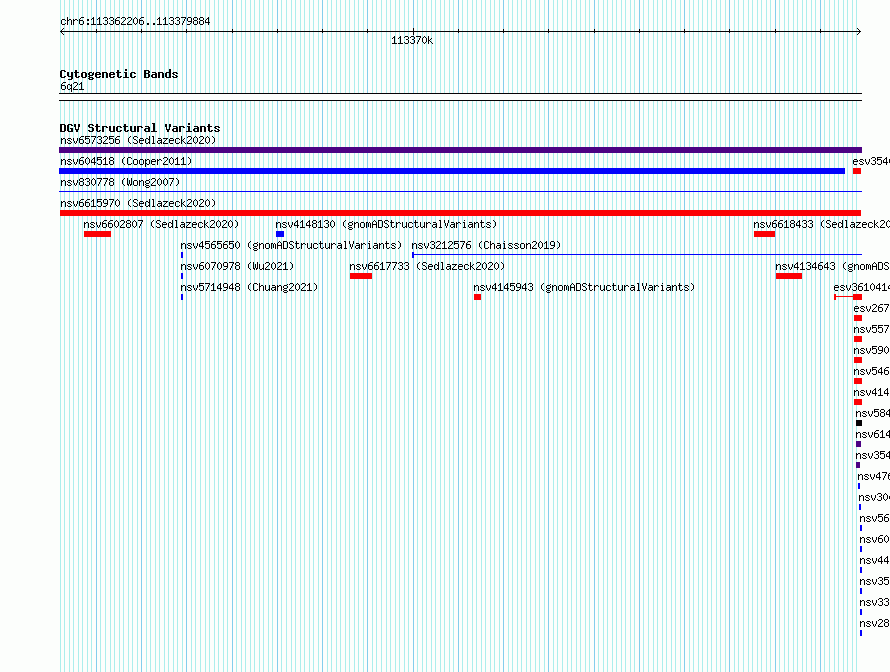The width and height of the screenshot is (890, 672).
Task: Click the right arrowhead of the ruler
Action: coord(859,32)
